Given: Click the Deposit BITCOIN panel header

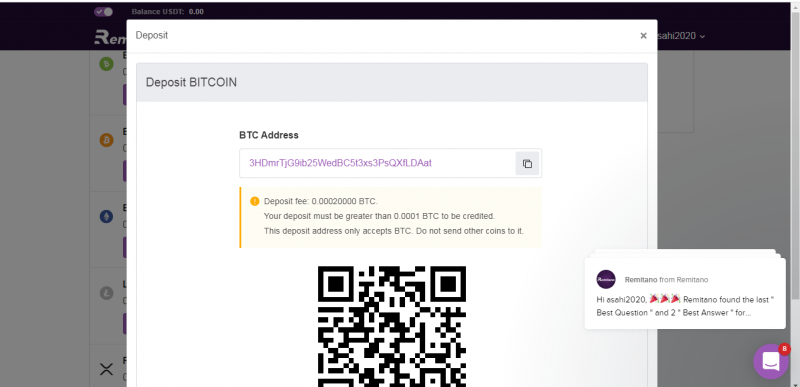Looking at the screenshot, I should (392, 82).
